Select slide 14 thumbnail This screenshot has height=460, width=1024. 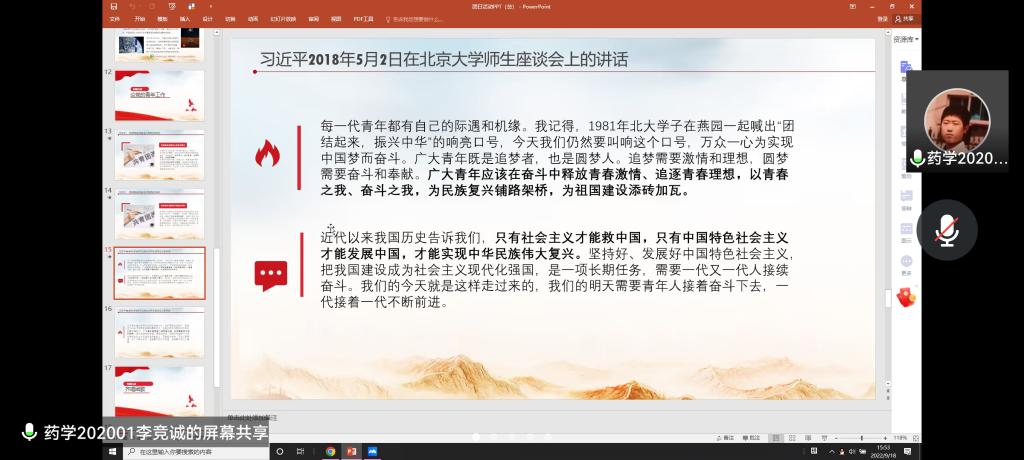(159, 215)
